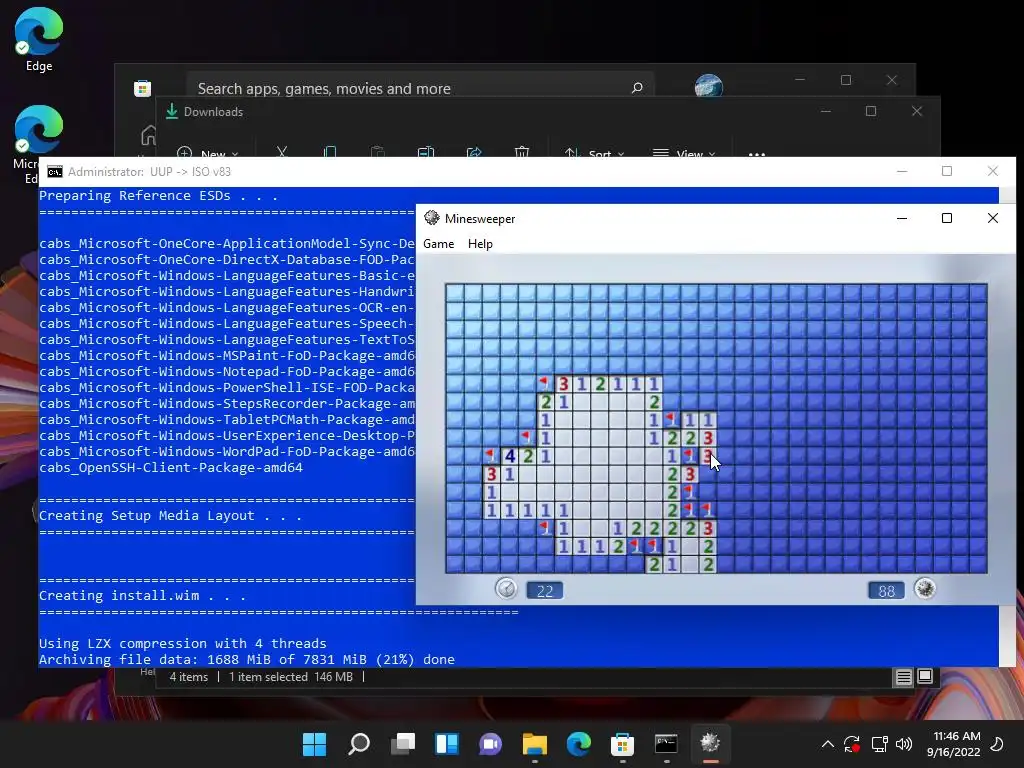Open the Game menu in Minesweeper

point(438,244)
